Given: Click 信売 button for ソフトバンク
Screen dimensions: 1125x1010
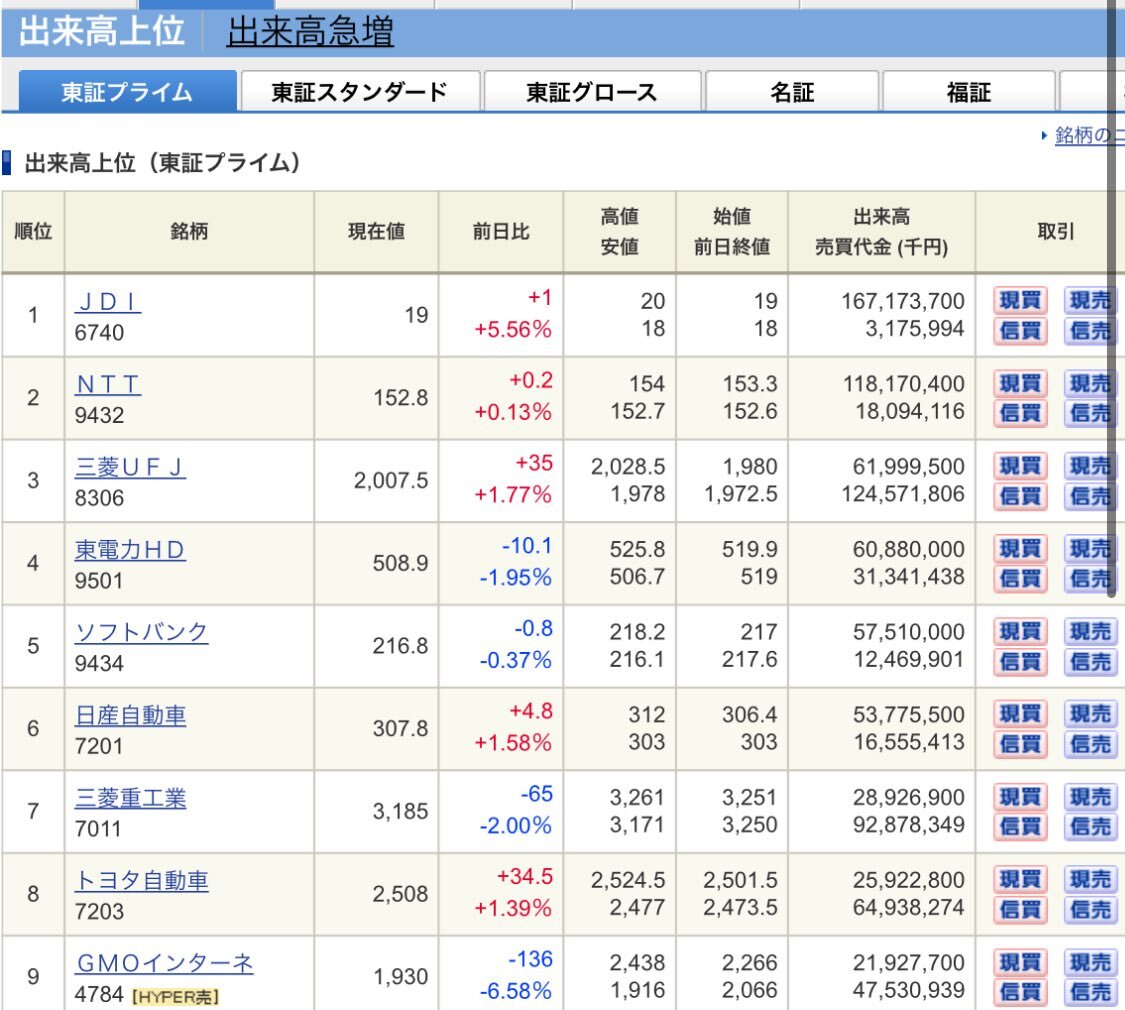Looking at the screenshot, I should click(x=1090, y=661).
